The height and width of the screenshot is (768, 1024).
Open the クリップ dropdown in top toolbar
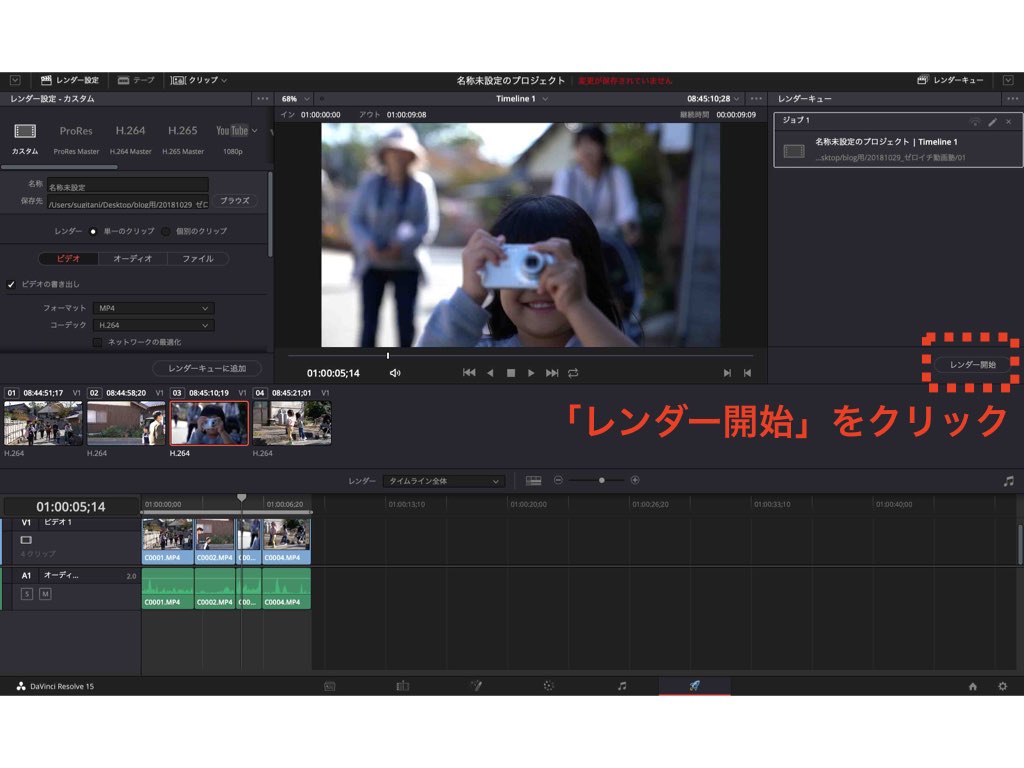pyautogui.click(x=199, y=80)
